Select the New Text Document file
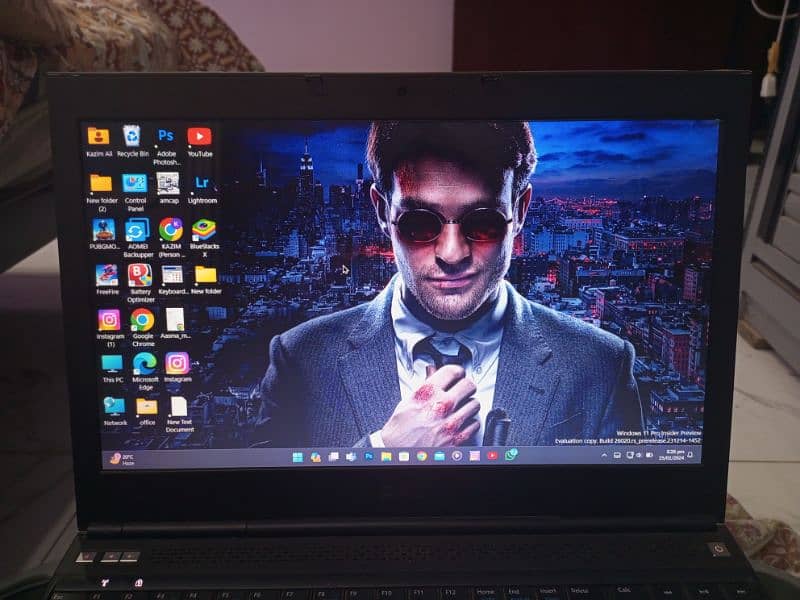This screenshot has height=600, width=800. point(179,407)
